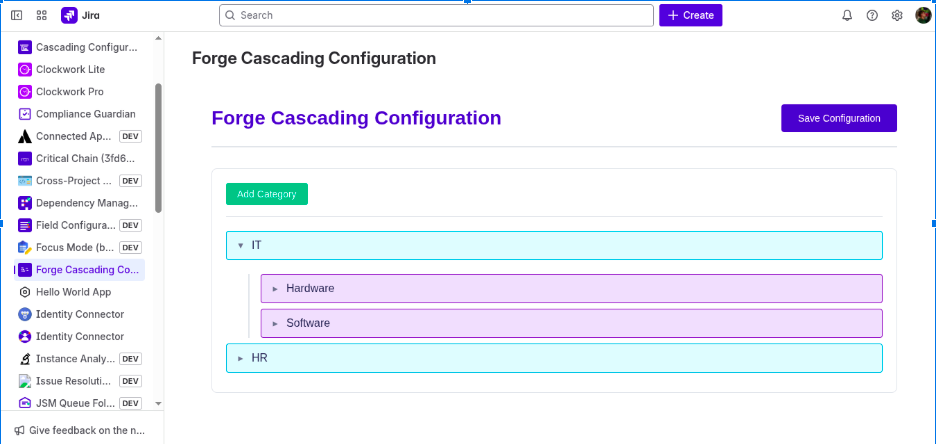Open the settings gear icon
Viewport: 936px width, 444px height.
pos(897,16)
